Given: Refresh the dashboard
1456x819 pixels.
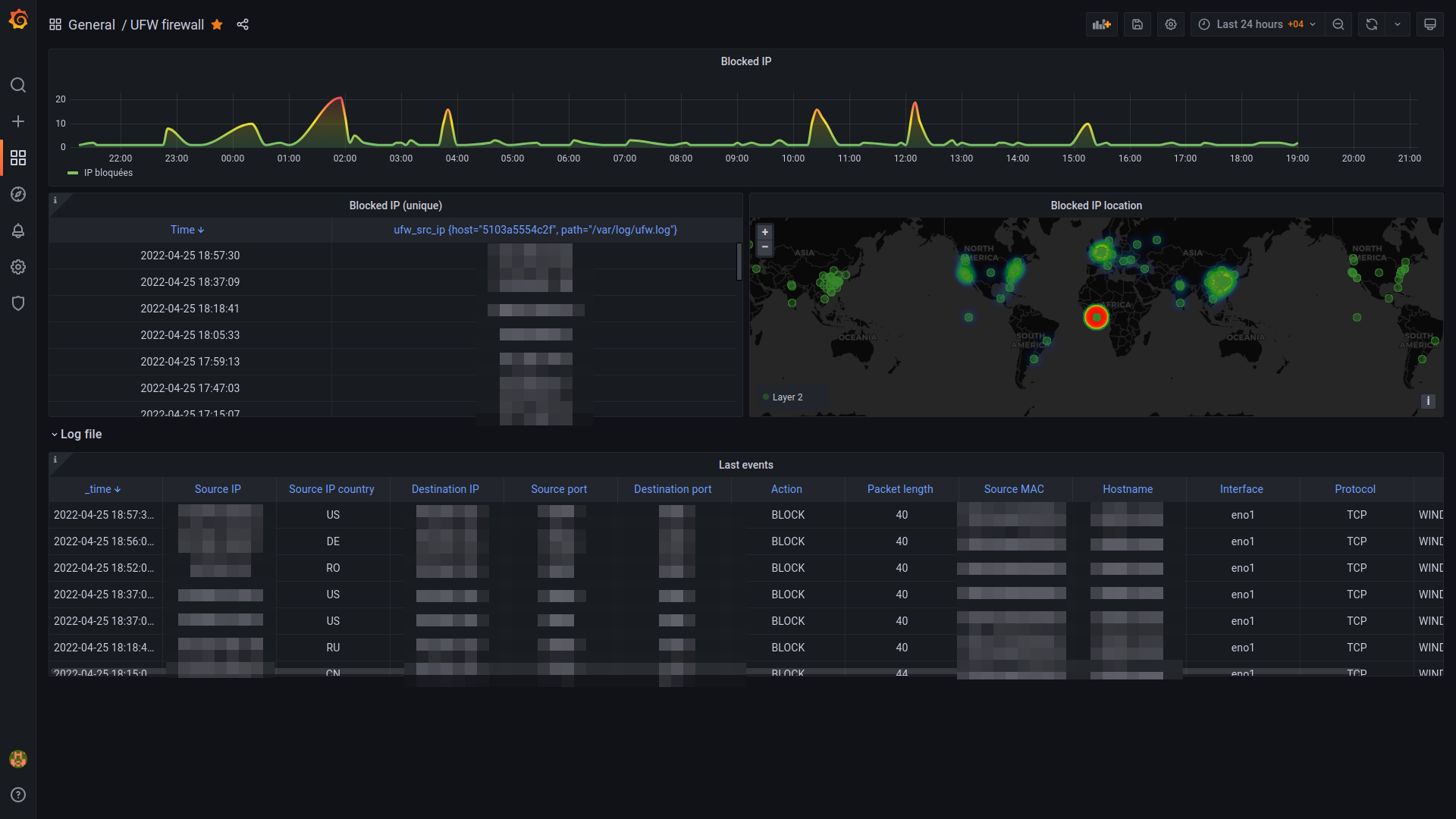Looking at the screenshot, I should (1372, 24).
